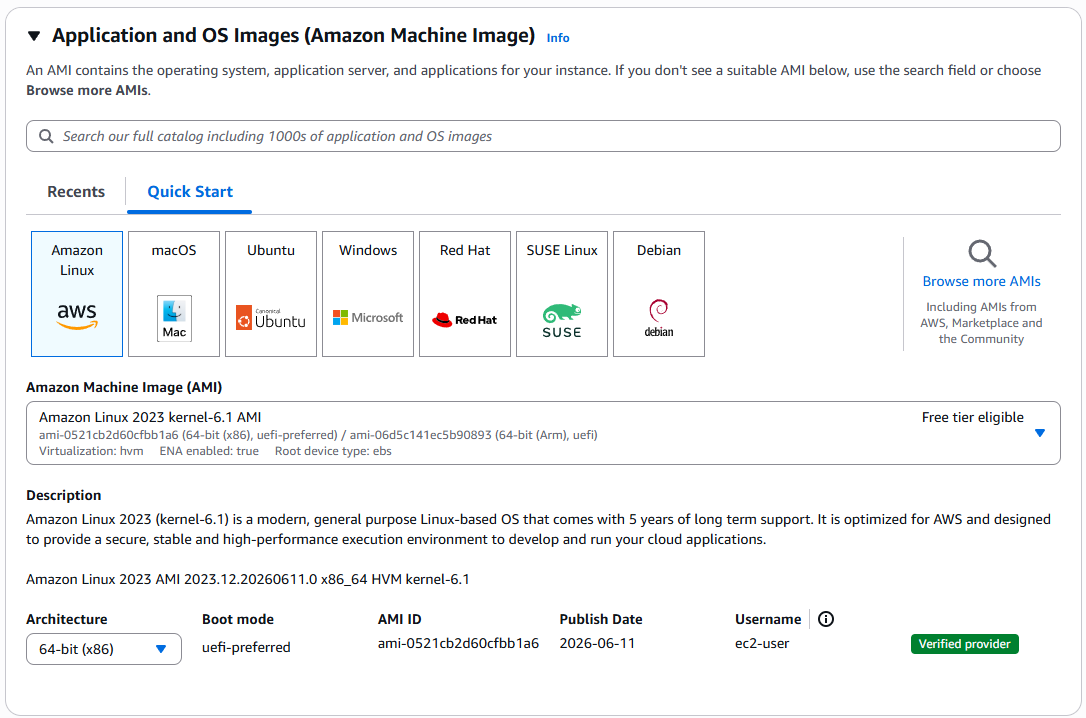Screen dimensions: 1086x718
Task: Collapse the Application and OS Images section
Action: point(34,36)
